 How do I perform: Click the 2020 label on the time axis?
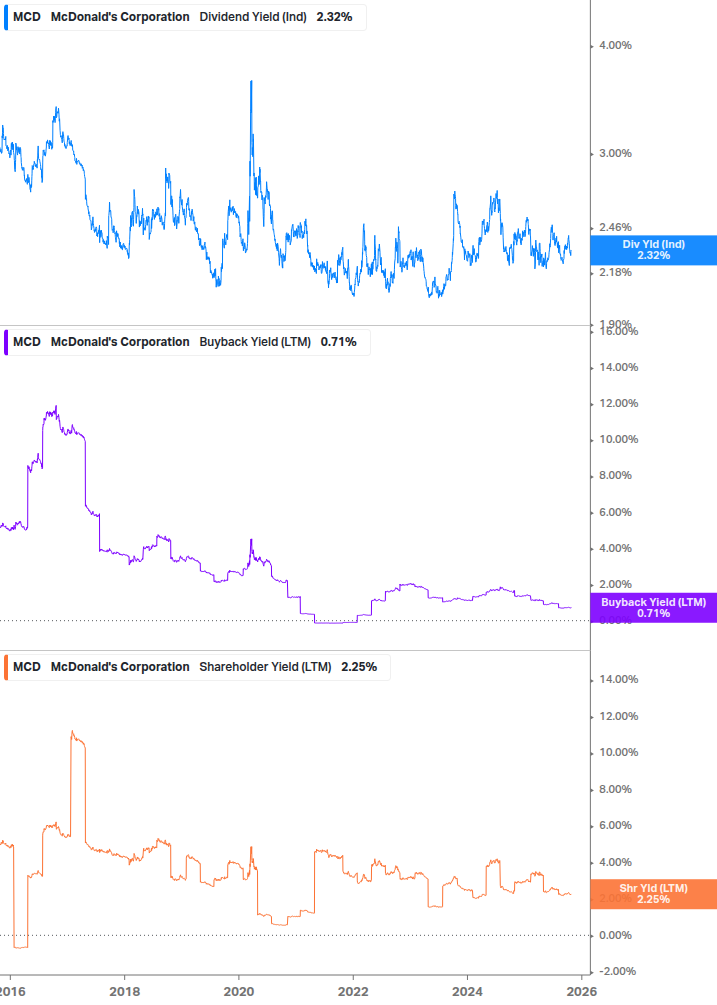point(238,991)
